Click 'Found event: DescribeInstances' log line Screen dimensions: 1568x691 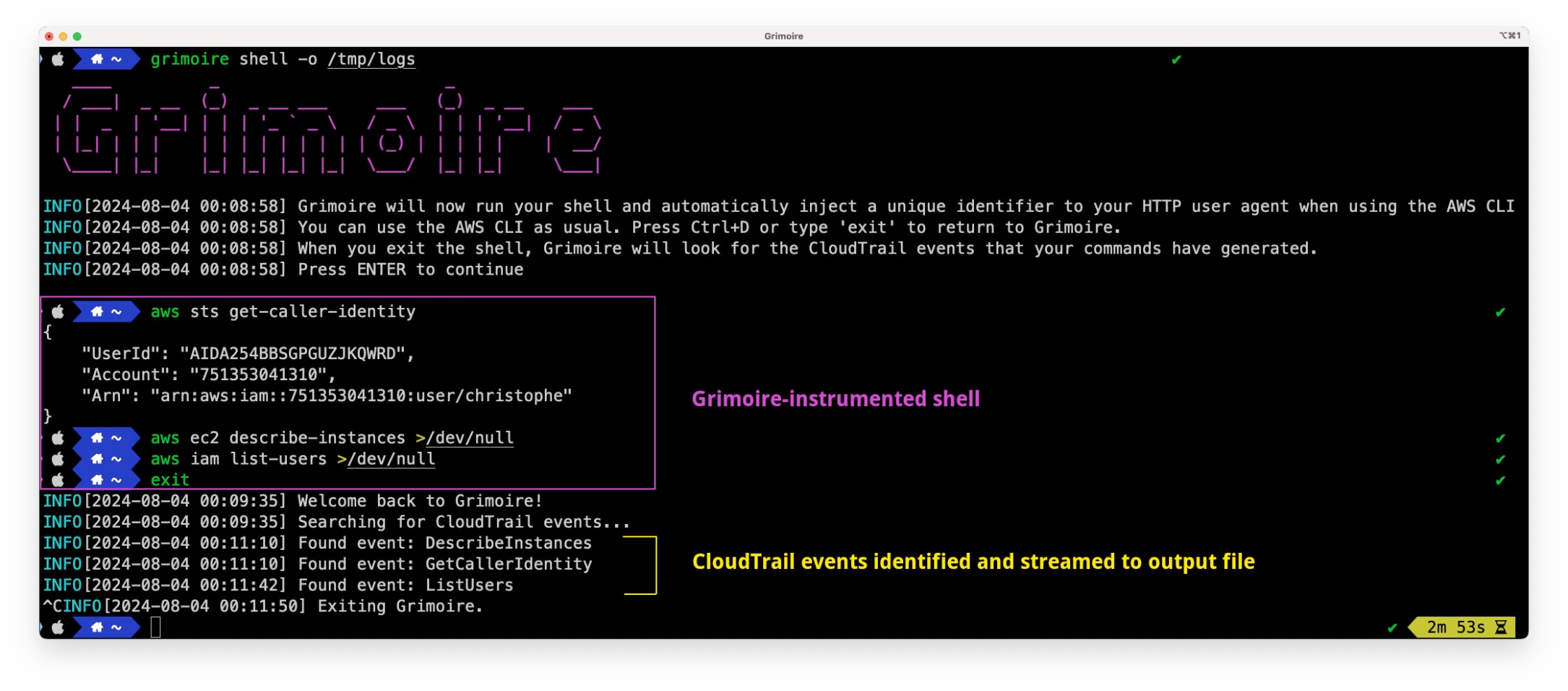tap(318, 543)
